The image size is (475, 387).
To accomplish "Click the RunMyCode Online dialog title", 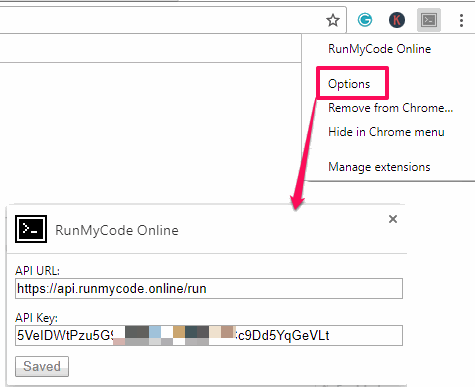I will (117, 230).
